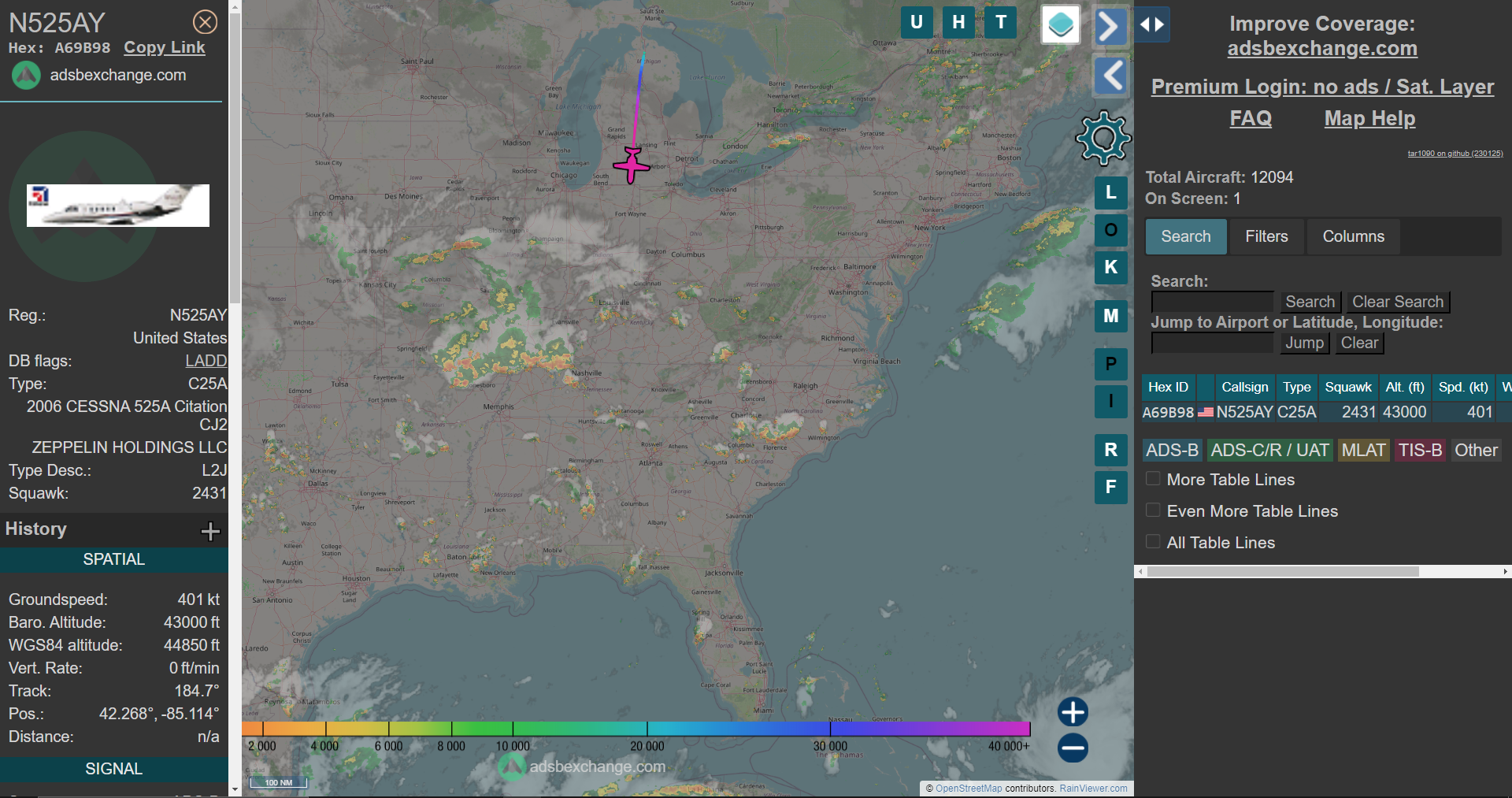1512x798 pixels.
Task: Click the T map toggle button
Action: pos(1000,22)
